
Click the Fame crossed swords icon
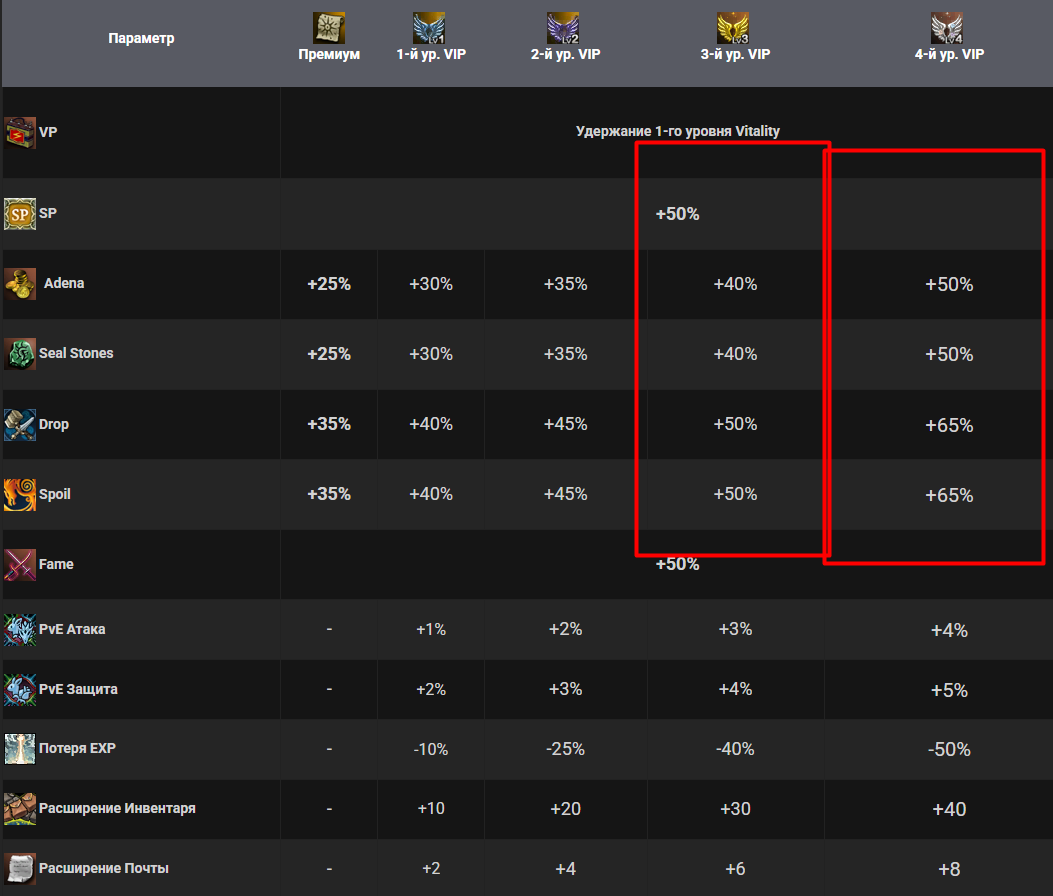20,565
